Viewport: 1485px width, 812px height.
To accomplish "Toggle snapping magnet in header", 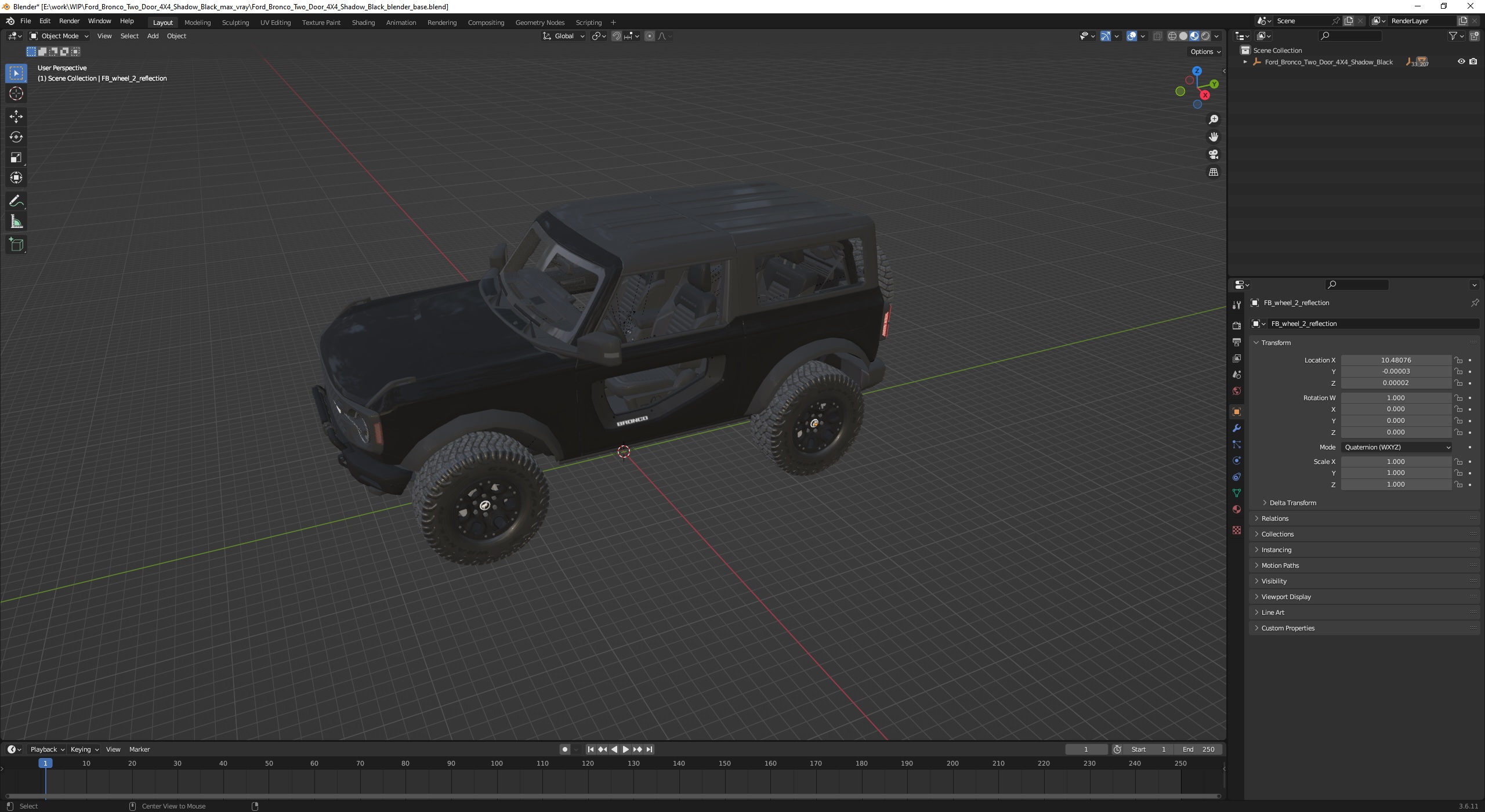I will [x=617, y=36].
